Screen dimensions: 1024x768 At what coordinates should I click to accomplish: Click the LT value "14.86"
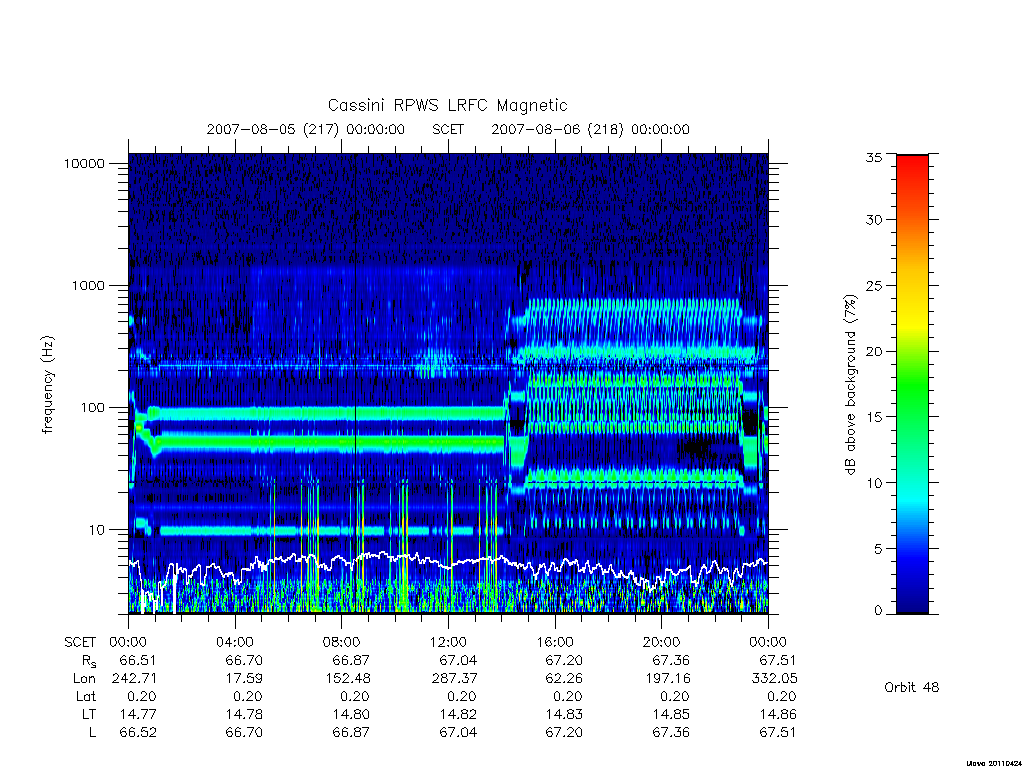[778, 714]
